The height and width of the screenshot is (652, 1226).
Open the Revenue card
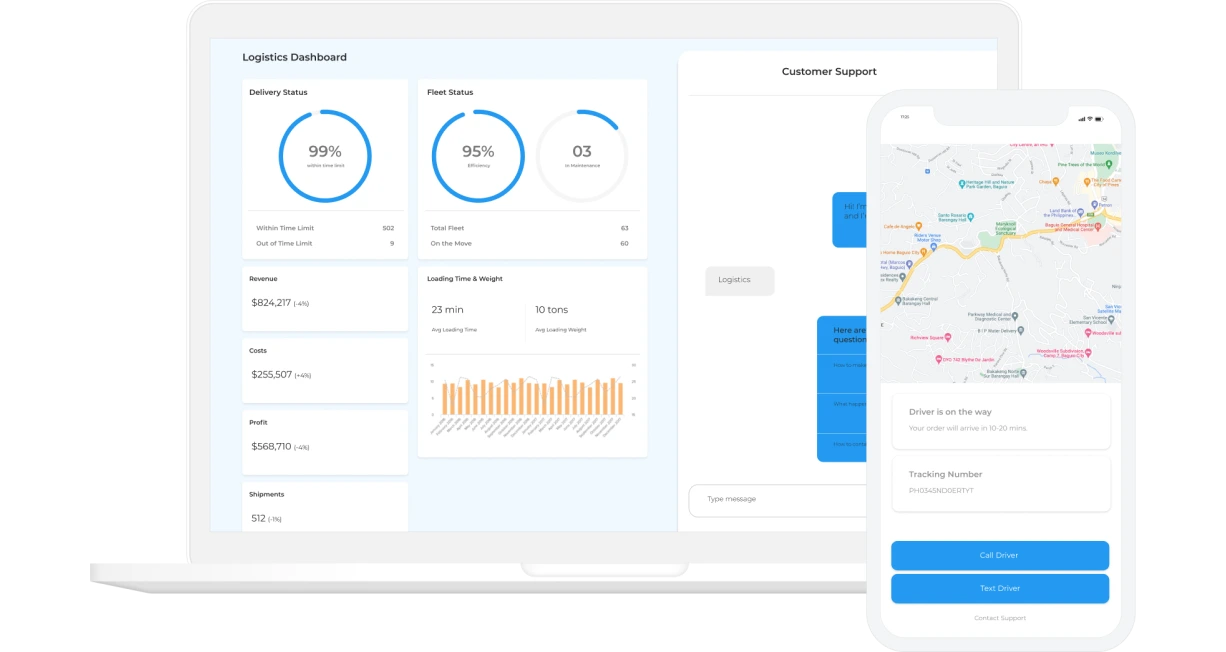pyautogui.click(x=324, y=297)
